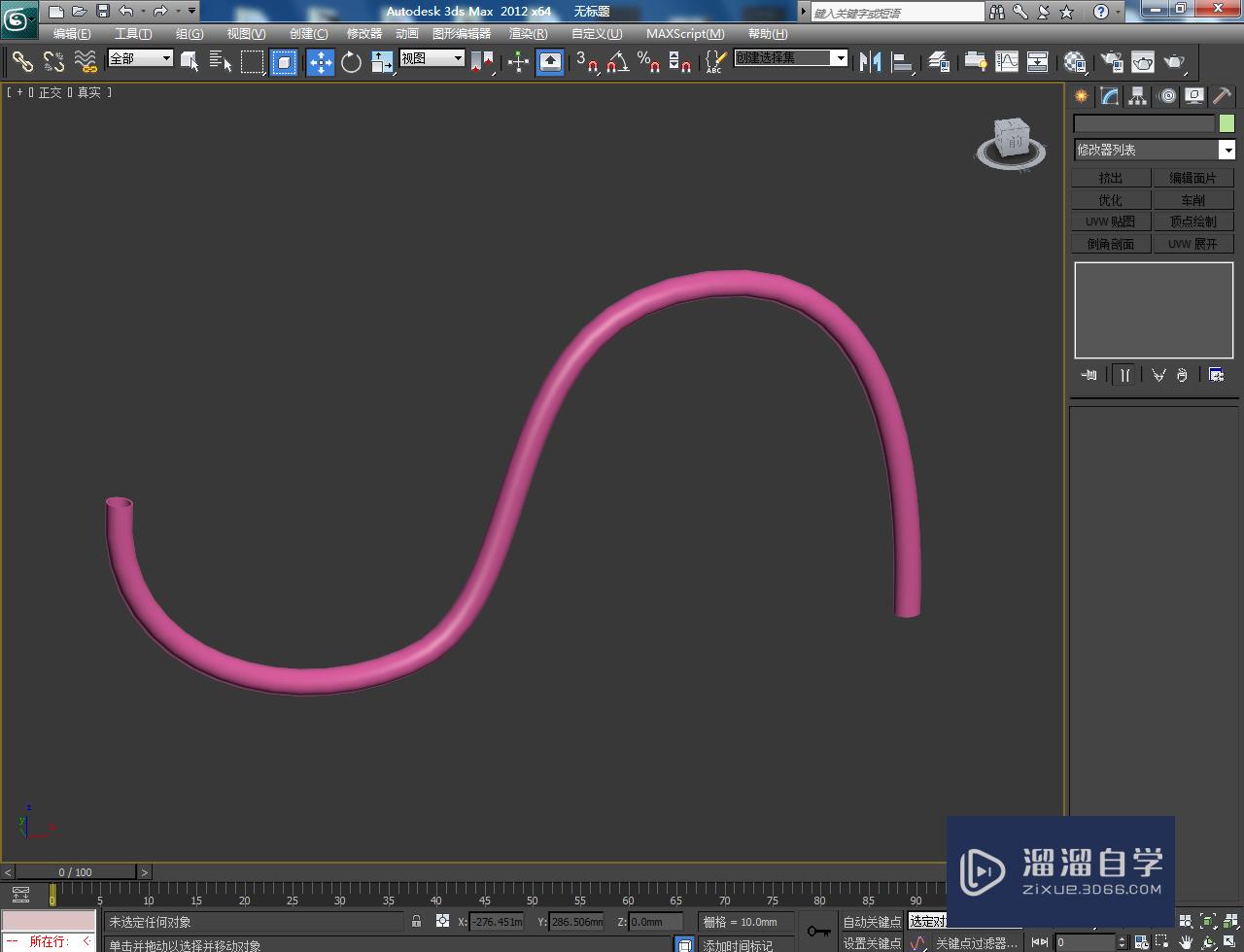
Task: Toggle Angle Snap
Action: point(617,61)
